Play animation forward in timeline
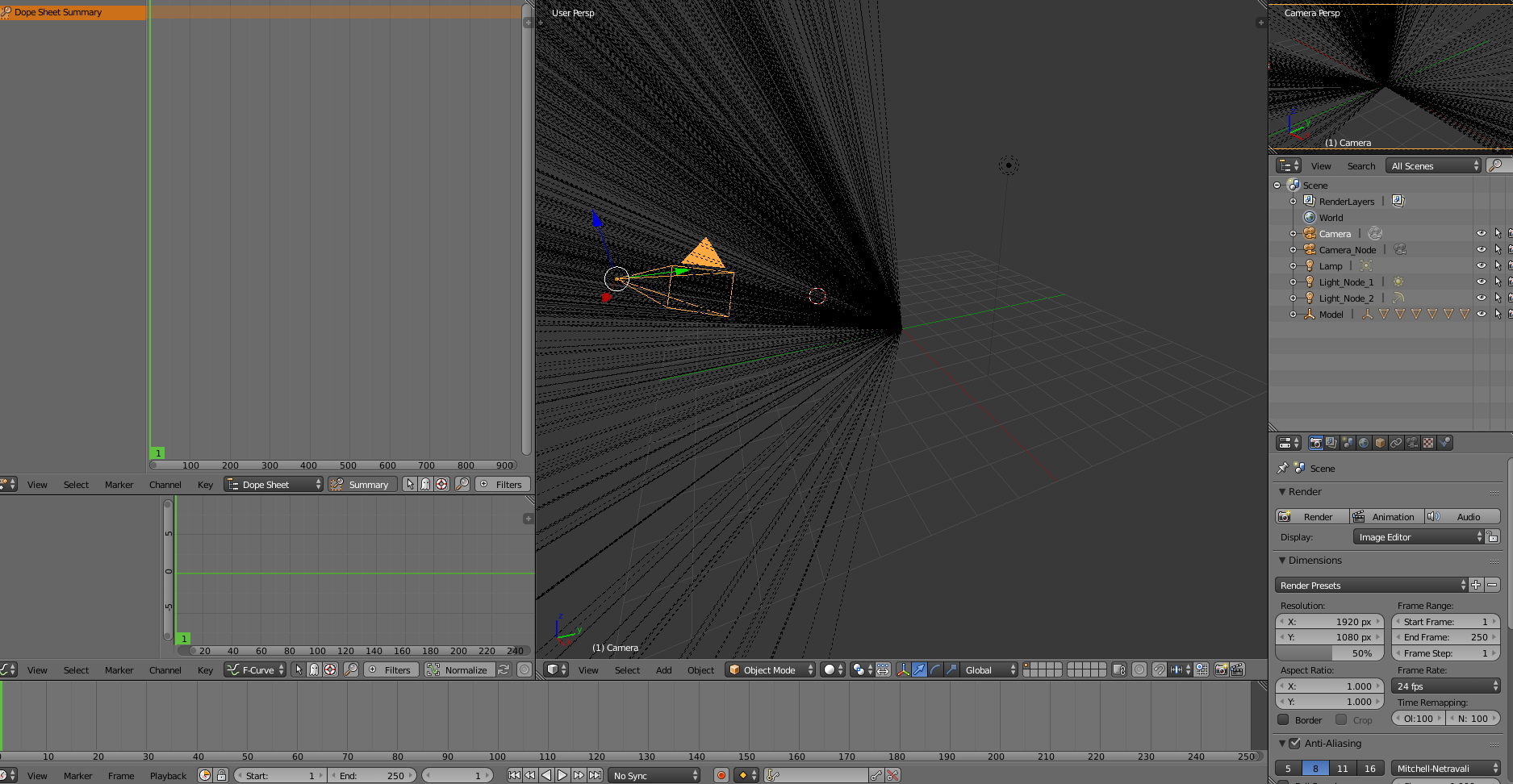Viewport: 1513px width, 784px height. pos(562,775)
